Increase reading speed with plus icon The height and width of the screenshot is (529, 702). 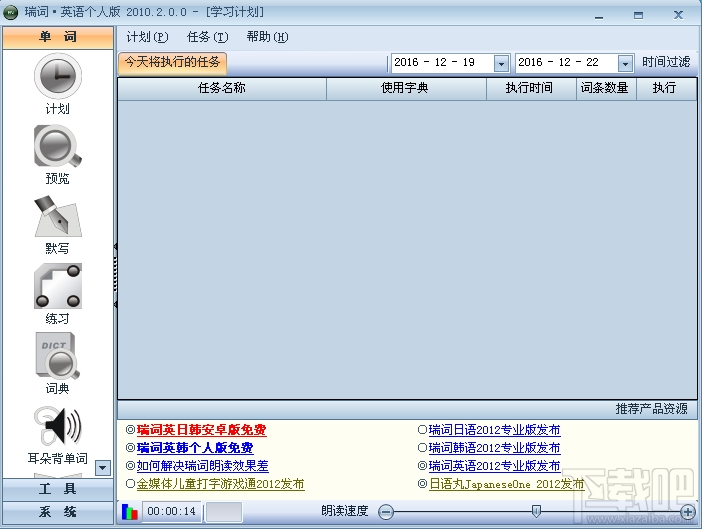pos(687,512)
